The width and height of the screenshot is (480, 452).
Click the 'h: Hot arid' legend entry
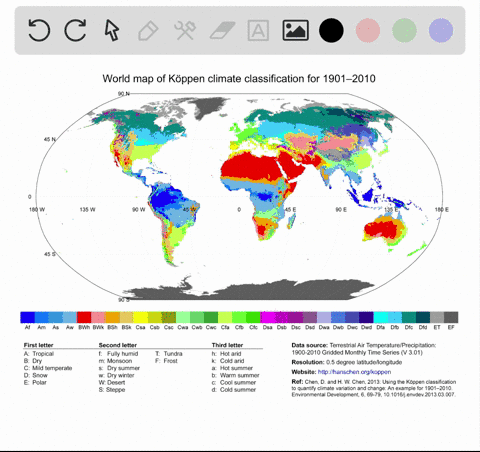click(227, 354)
